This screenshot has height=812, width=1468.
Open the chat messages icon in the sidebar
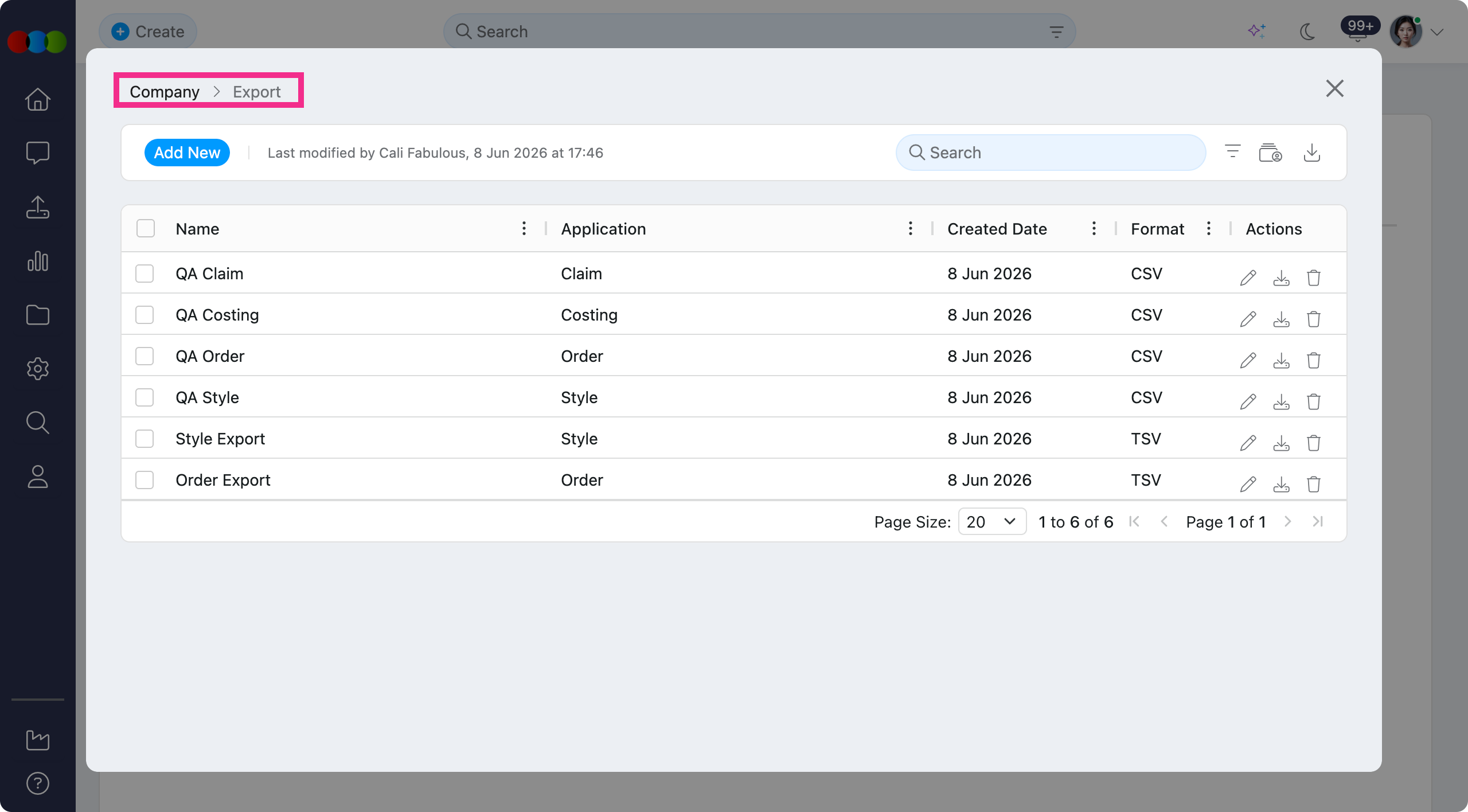point(38,153)
